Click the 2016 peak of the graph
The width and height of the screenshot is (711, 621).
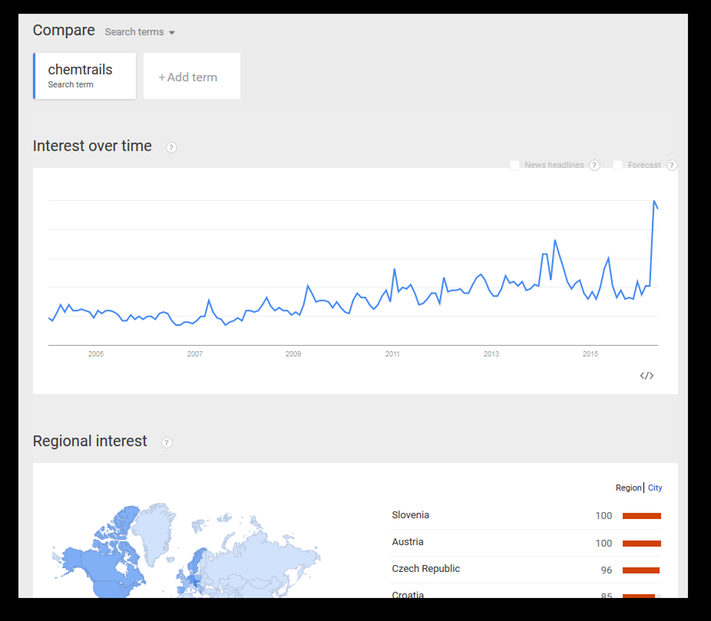tap(654, 202)
